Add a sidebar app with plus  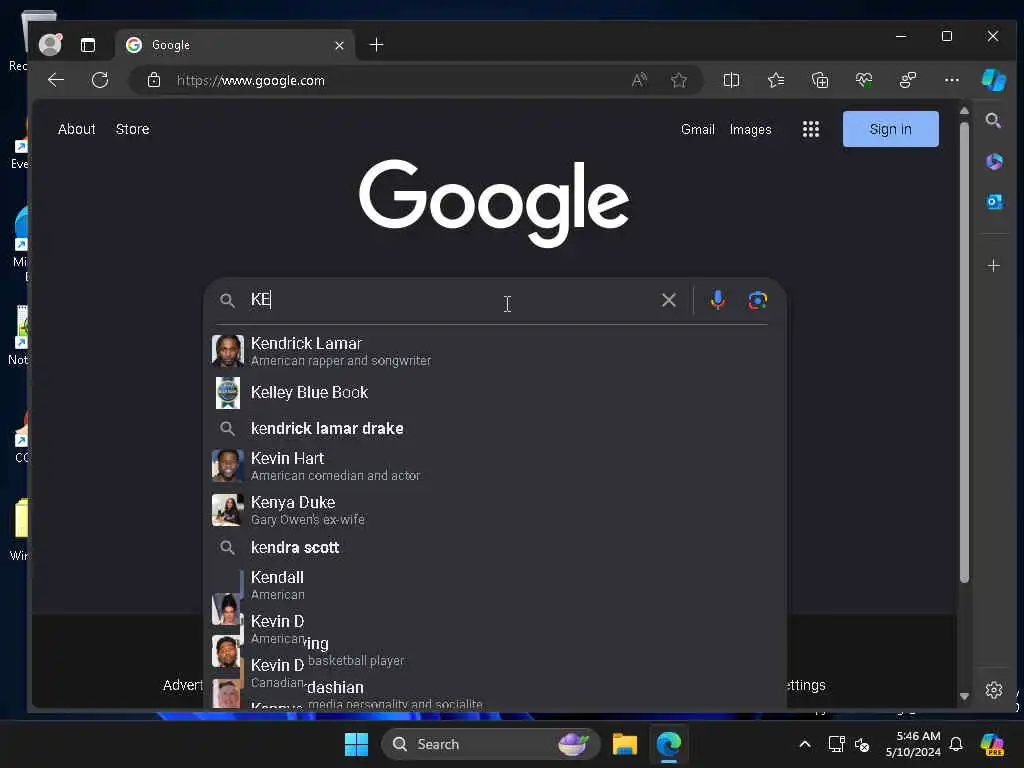(x=993, y=266)
